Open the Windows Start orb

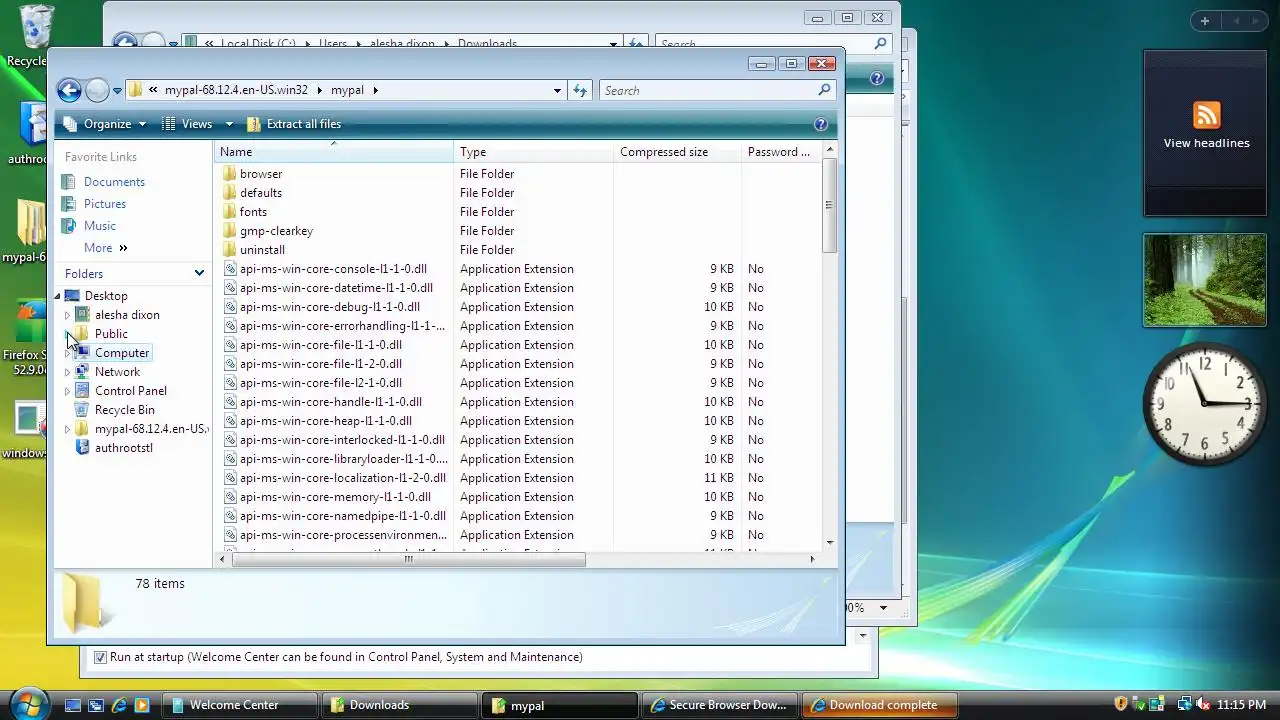(x=28, y=703)
